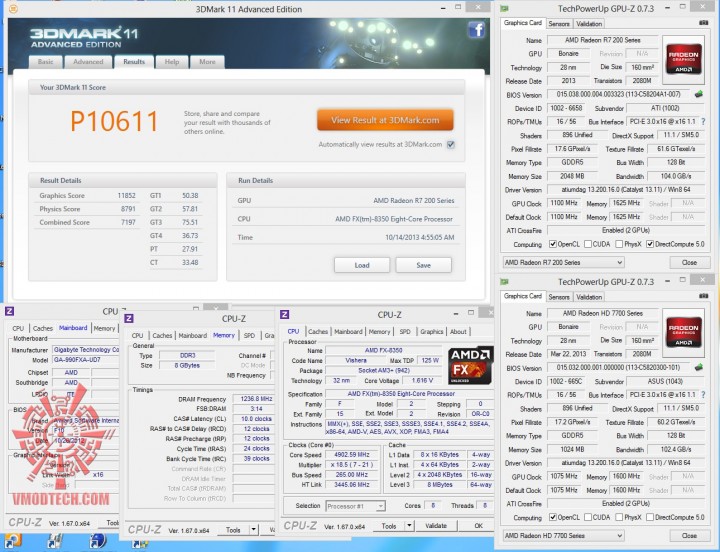The width and height of the screenshot is (720, 552).
Task: Click Bus Interface question mark in top GPU-Z
Action: pos(703,122)
